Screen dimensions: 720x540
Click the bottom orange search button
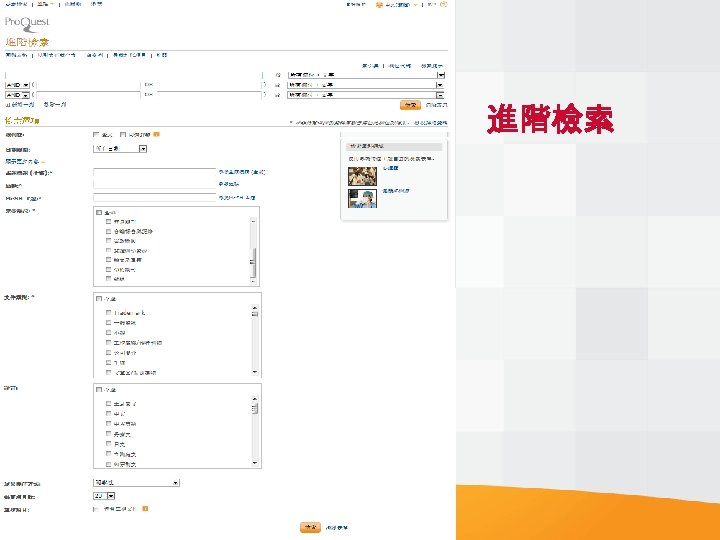point(310,528)
